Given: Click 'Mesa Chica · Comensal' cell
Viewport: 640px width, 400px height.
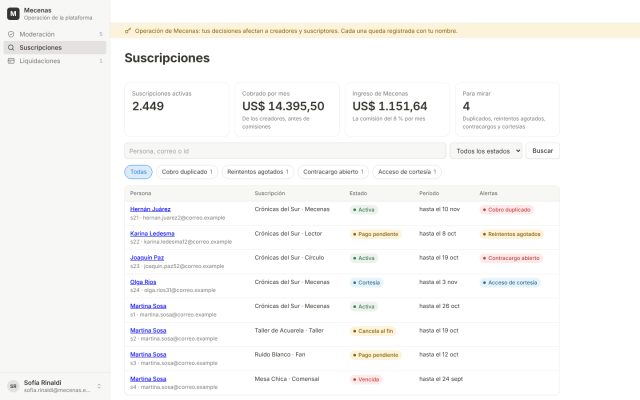Looking at the screenshot, I should [x=287, y=379].
